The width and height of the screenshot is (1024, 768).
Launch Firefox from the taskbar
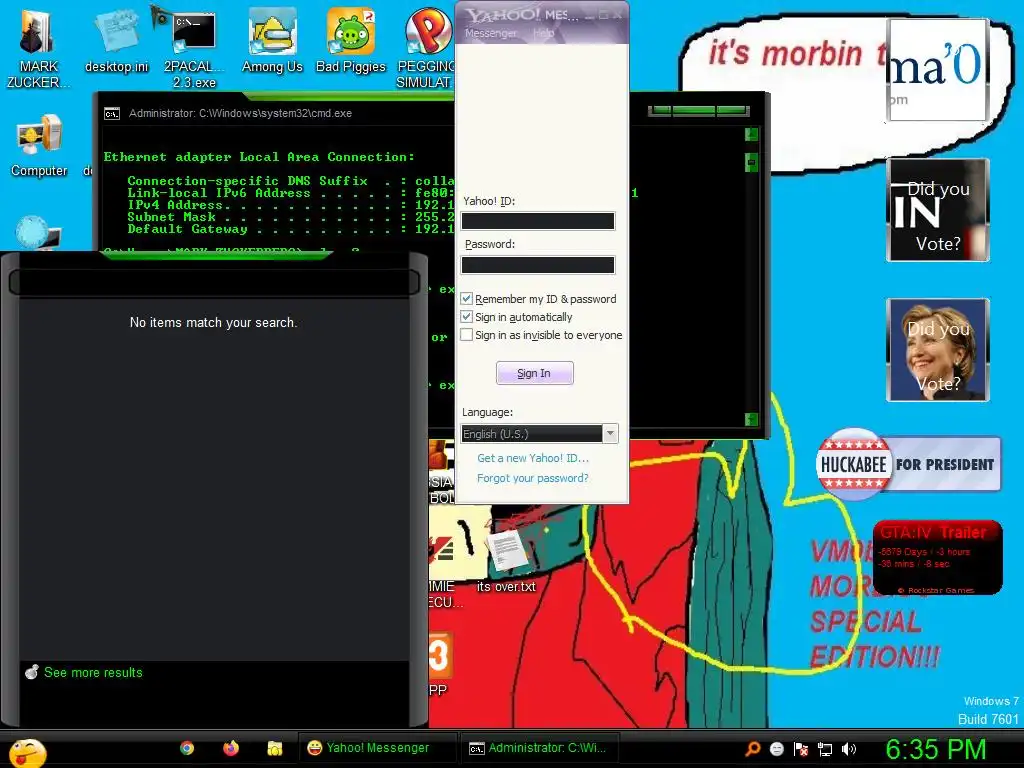pyautogui.click(x=231, y=748)
